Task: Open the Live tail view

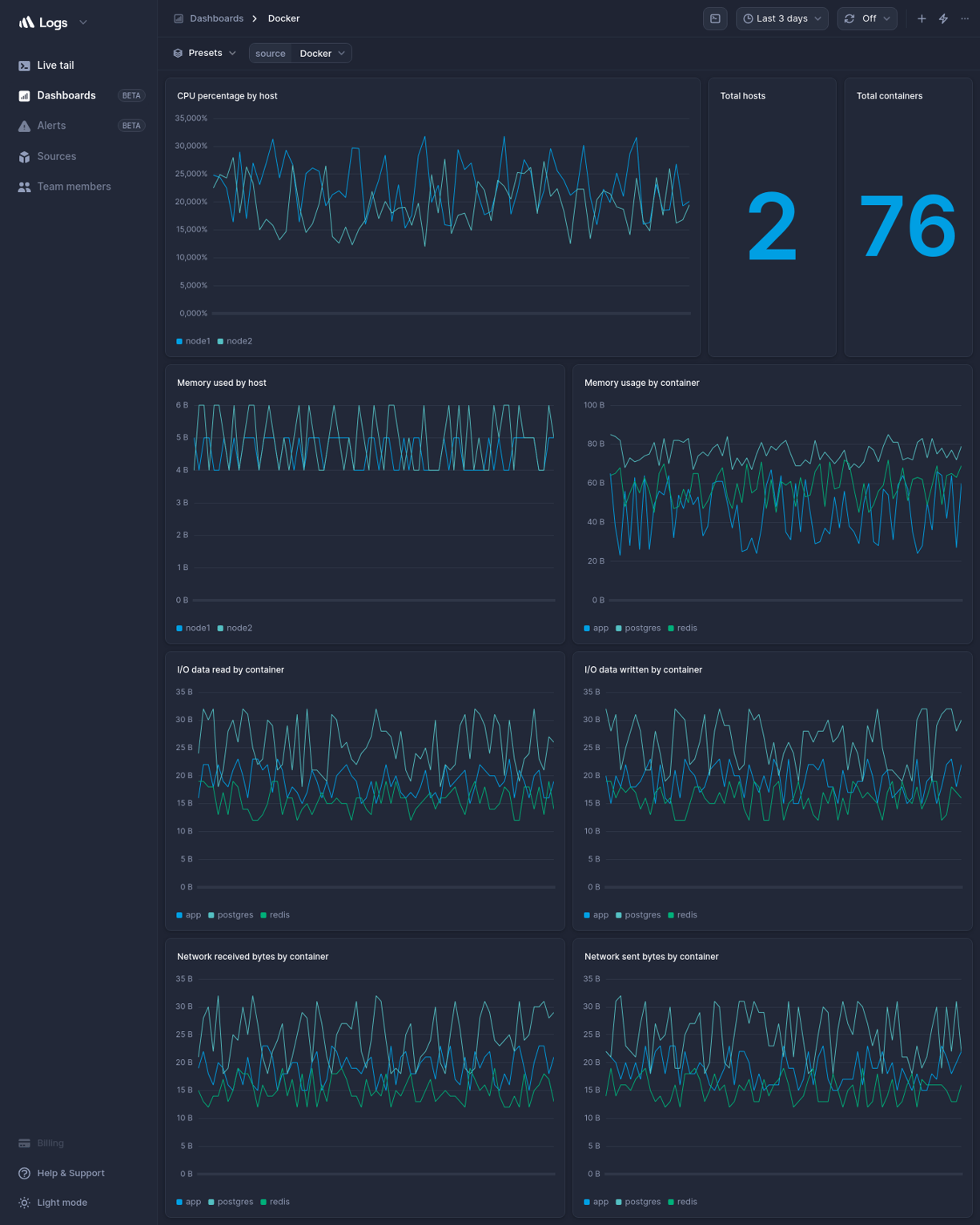Action: [x=56, y=65]
